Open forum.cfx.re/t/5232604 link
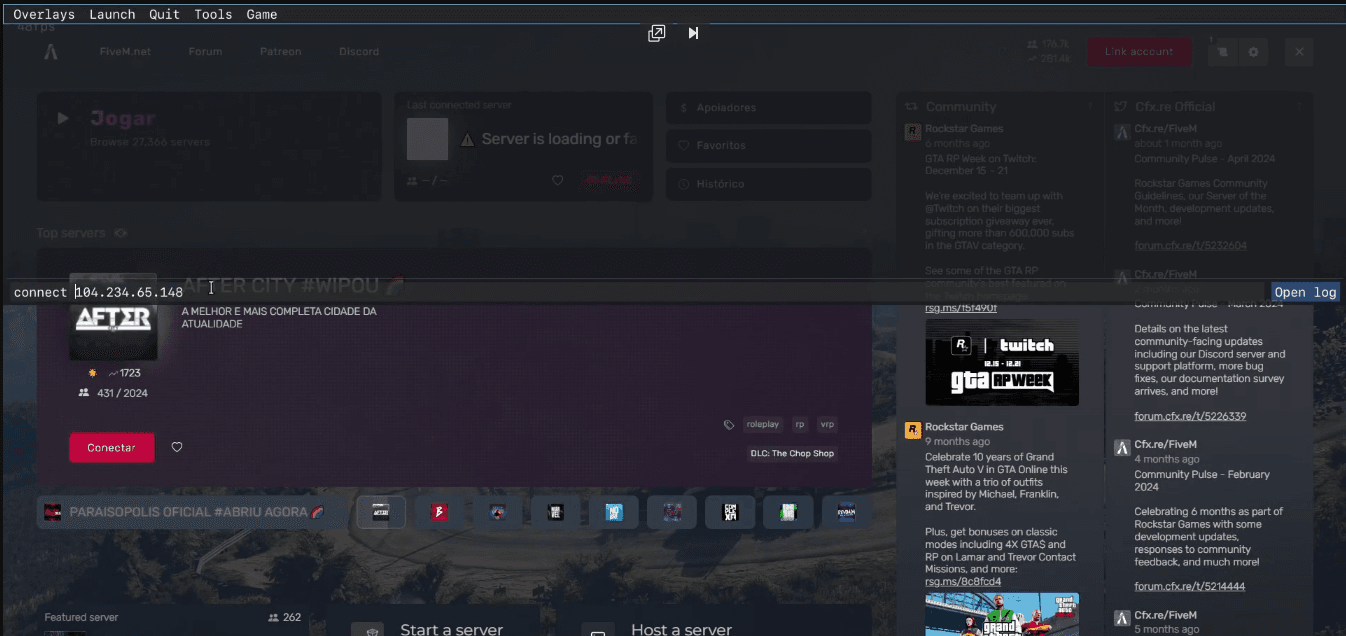1346x636 pixels. tap(1190, 246)
